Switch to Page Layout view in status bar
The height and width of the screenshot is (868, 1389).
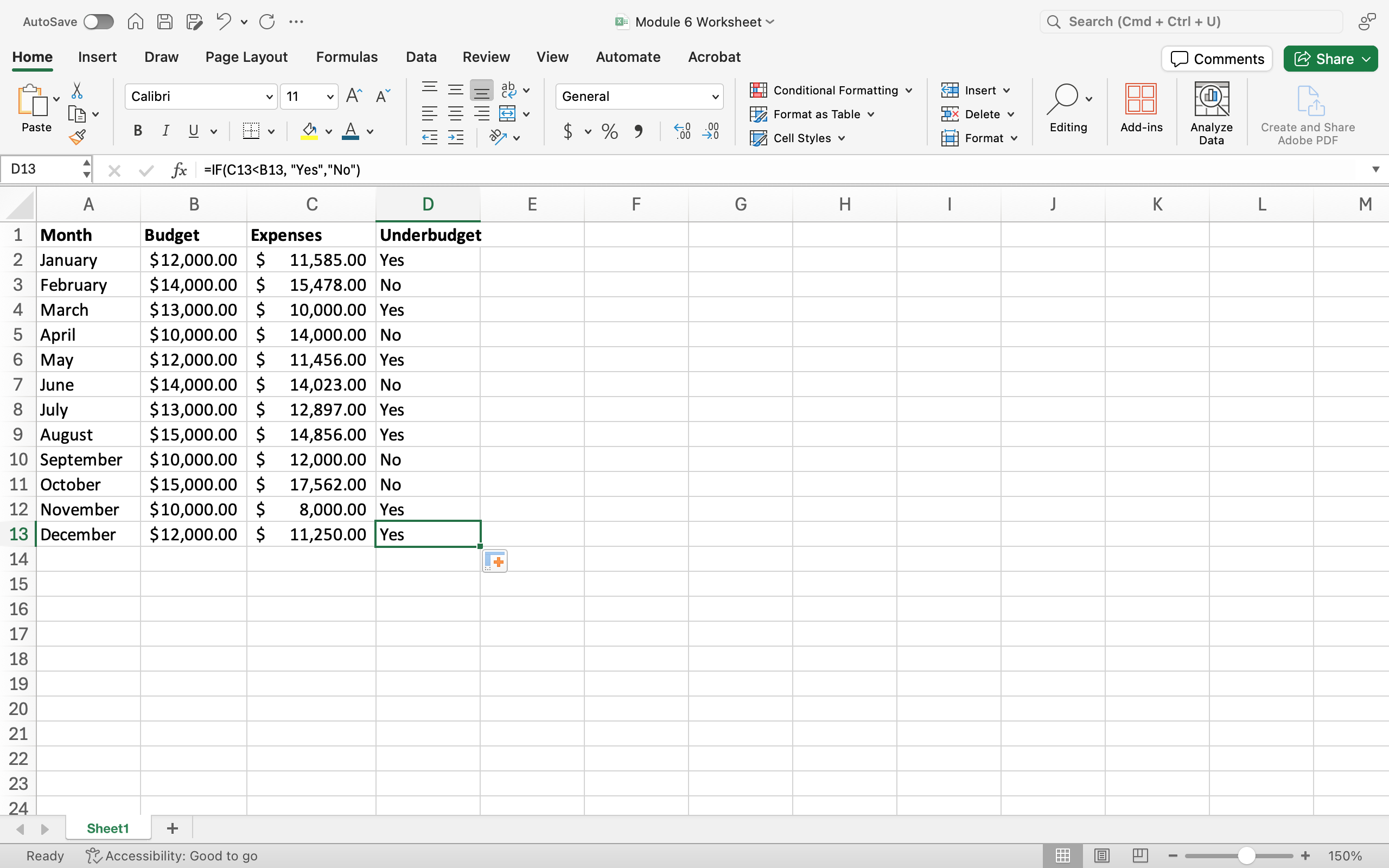click(x=1101, y=856)
